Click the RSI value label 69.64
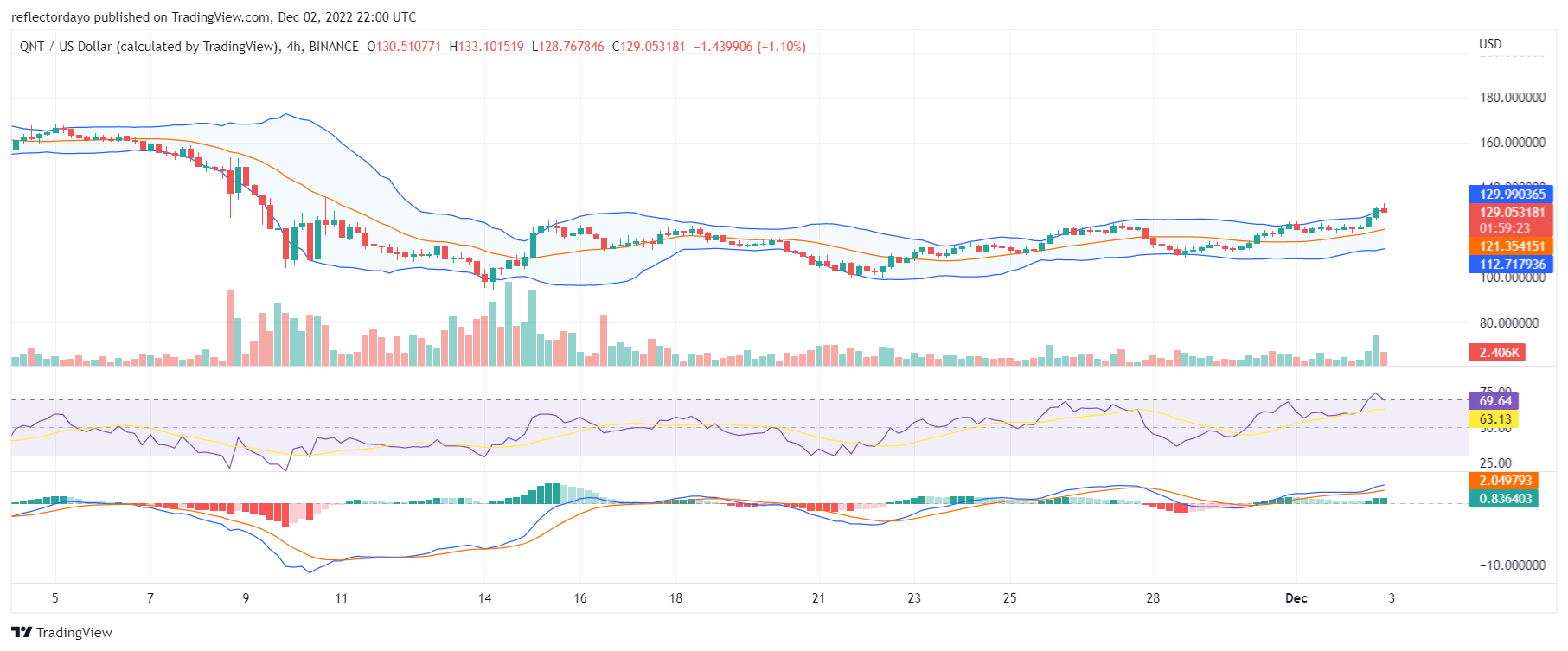 [x=1494, y=401]
